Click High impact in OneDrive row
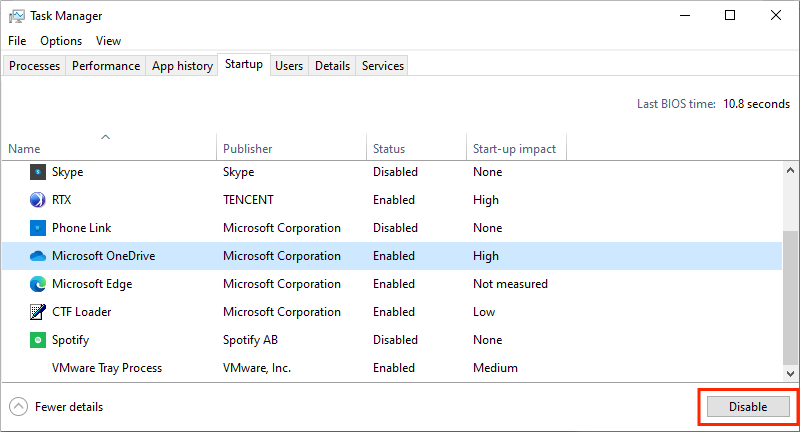Screen dimensions: 800x432 pyautogui.click(x=486, y=256)
